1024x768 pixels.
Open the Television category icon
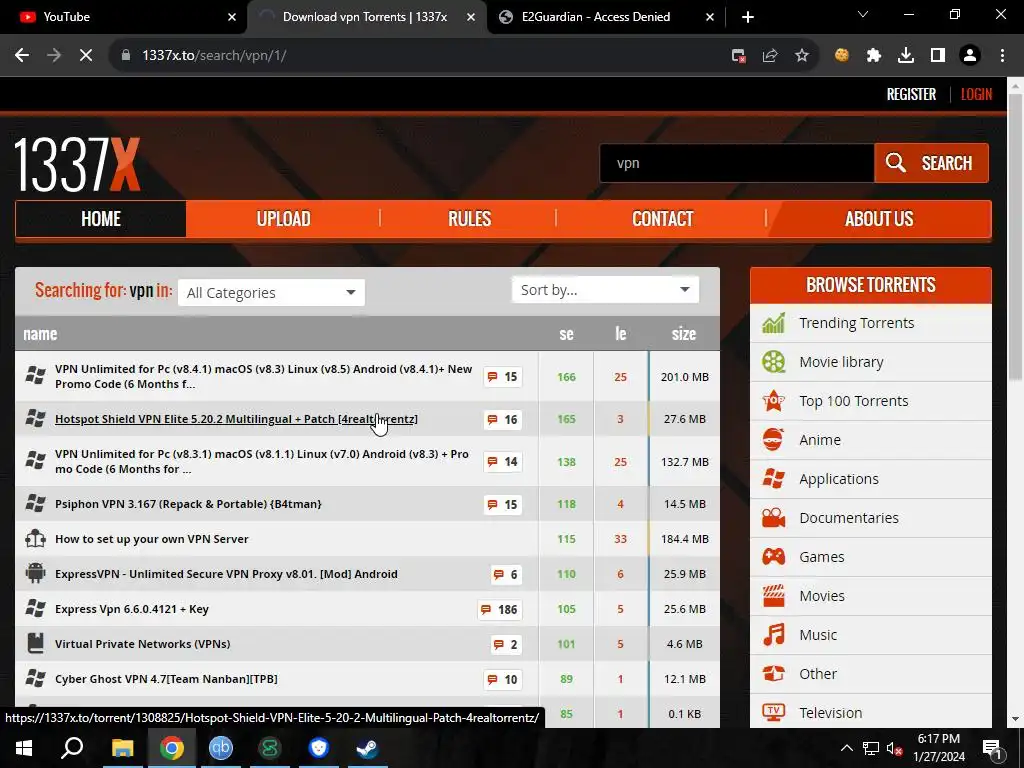(774, 712)
